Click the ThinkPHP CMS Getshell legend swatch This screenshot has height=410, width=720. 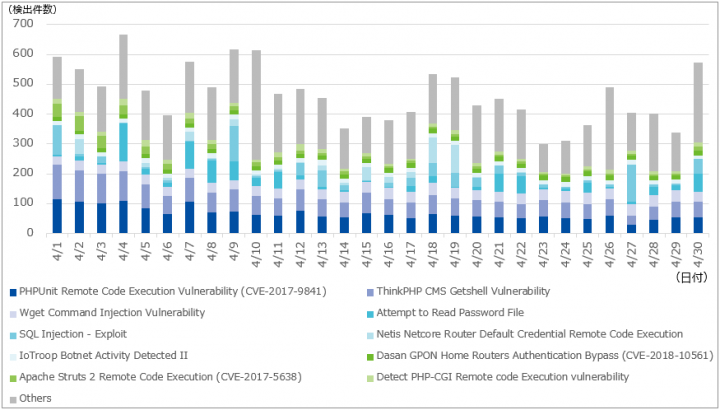coord(371,292)
